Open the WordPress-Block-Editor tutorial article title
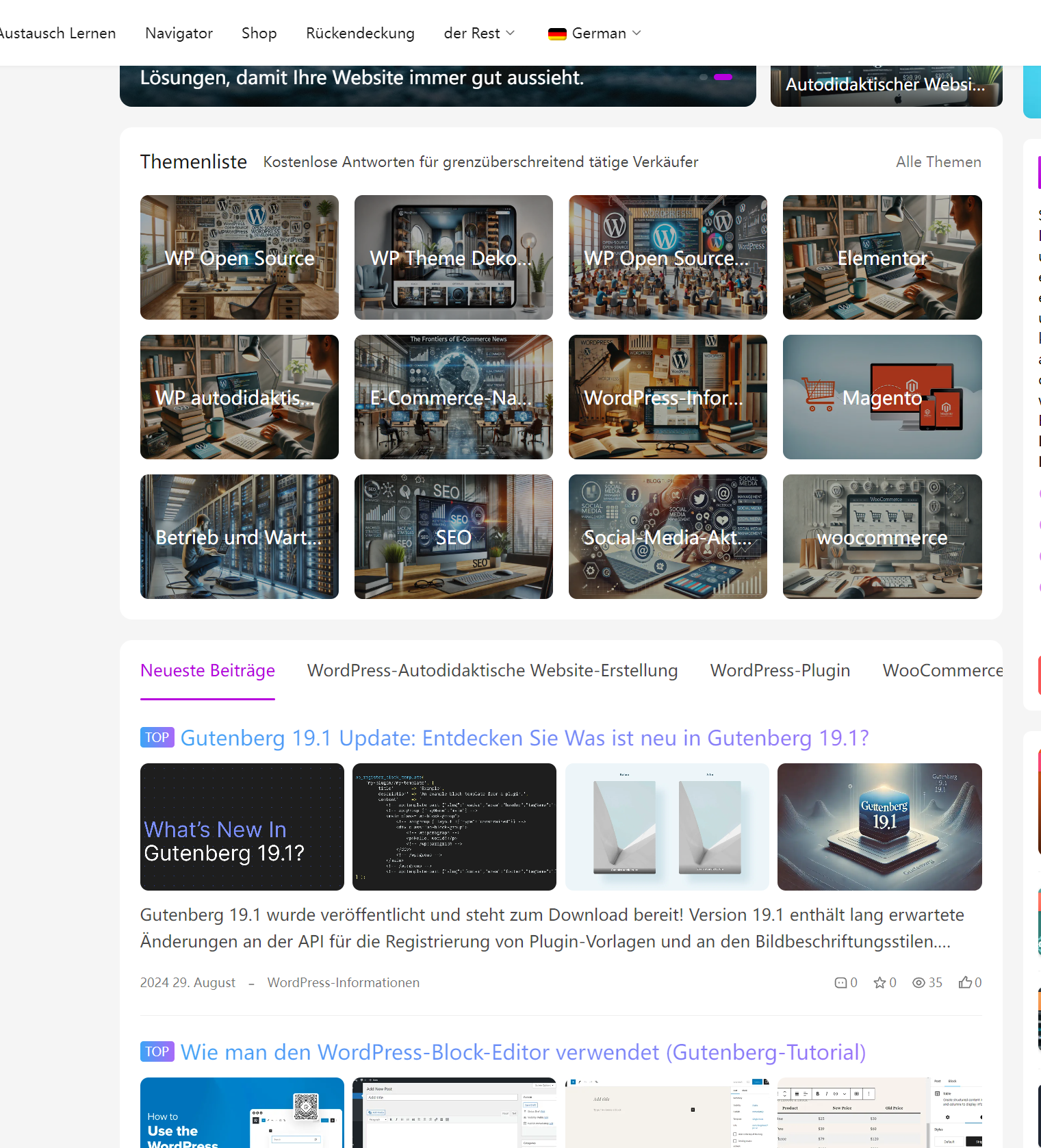1041x1148 pixels. tap(523, 1052)
